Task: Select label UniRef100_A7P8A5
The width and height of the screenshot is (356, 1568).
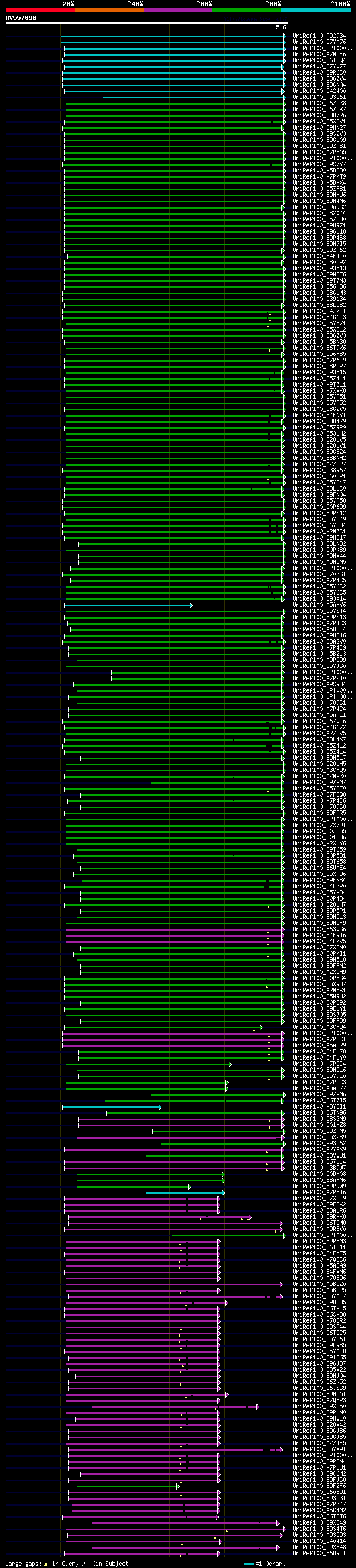Action: (319, 152)
